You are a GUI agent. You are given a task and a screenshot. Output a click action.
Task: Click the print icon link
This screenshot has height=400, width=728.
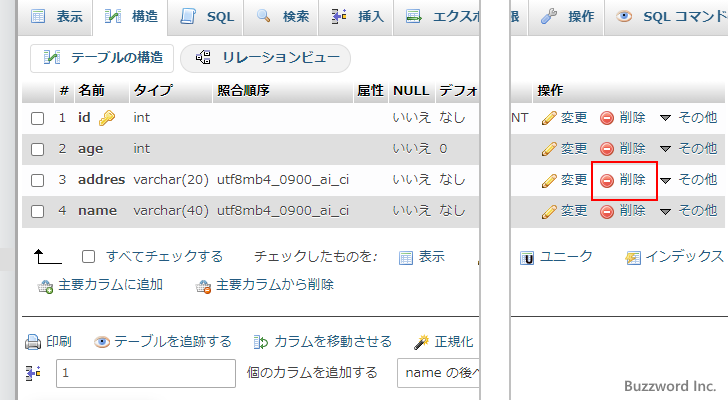[x=33, y=342]
